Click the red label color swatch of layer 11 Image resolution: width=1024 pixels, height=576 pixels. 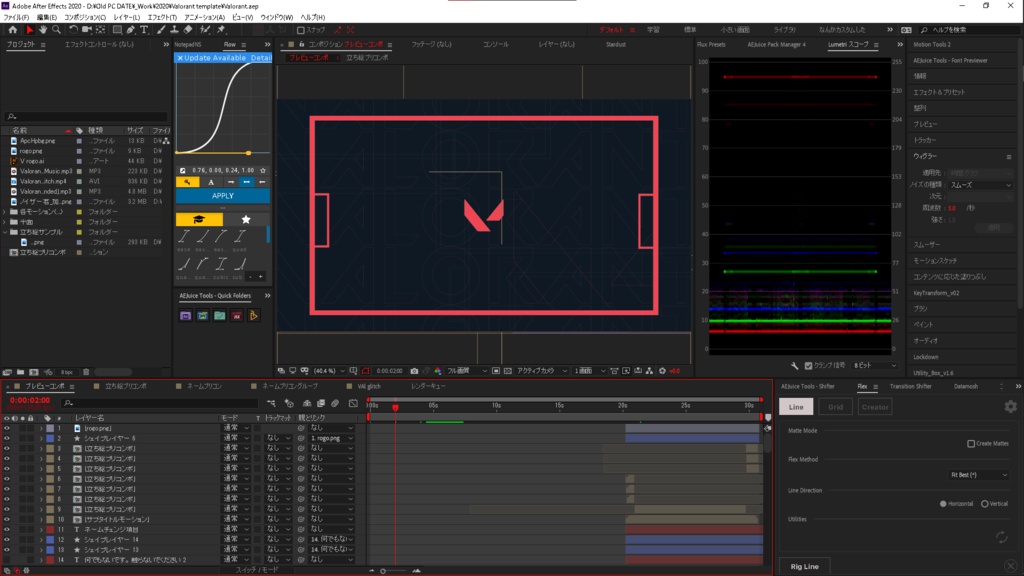50,530
